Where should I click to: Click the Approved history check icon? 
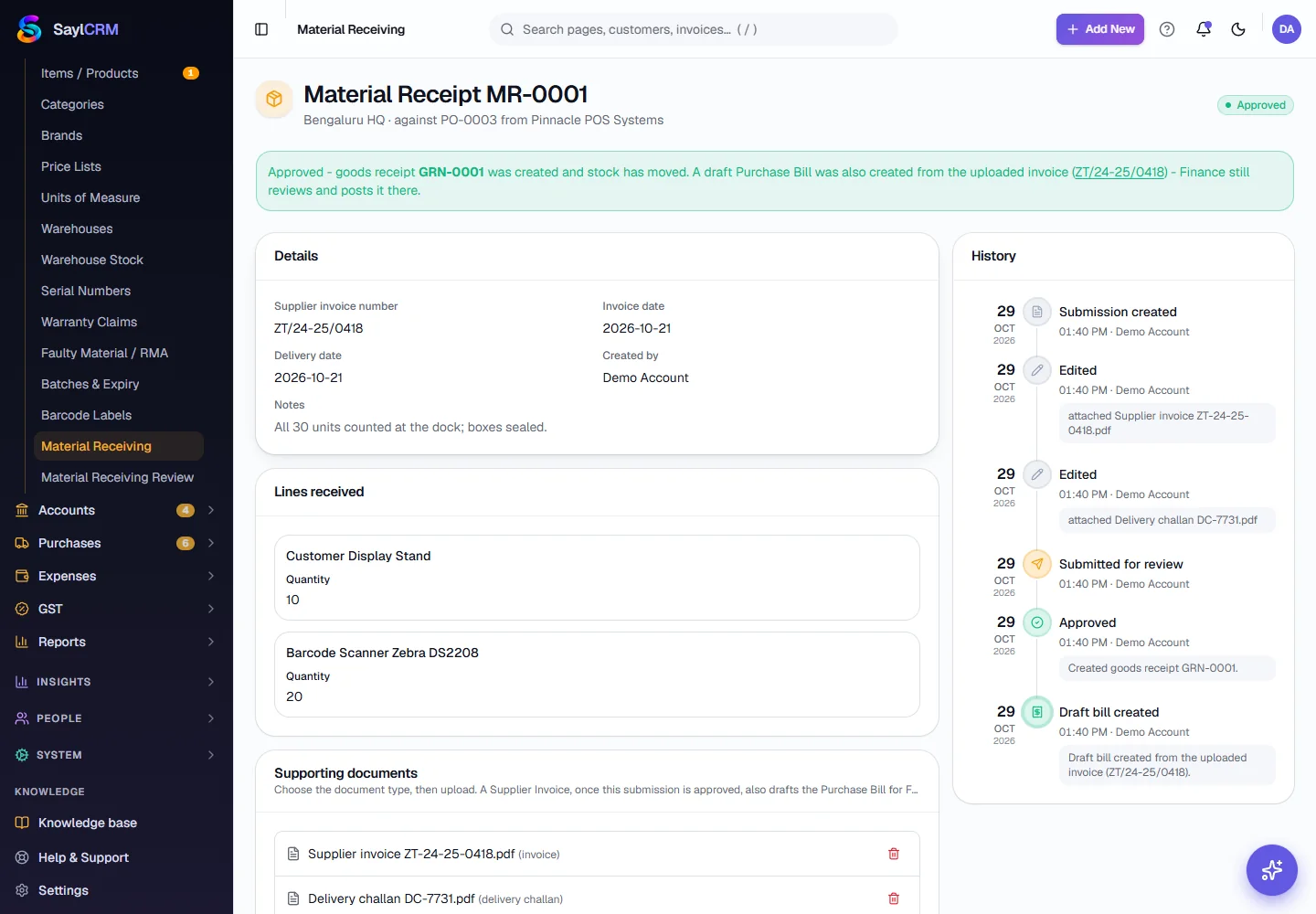click(x=1037, y=622)
